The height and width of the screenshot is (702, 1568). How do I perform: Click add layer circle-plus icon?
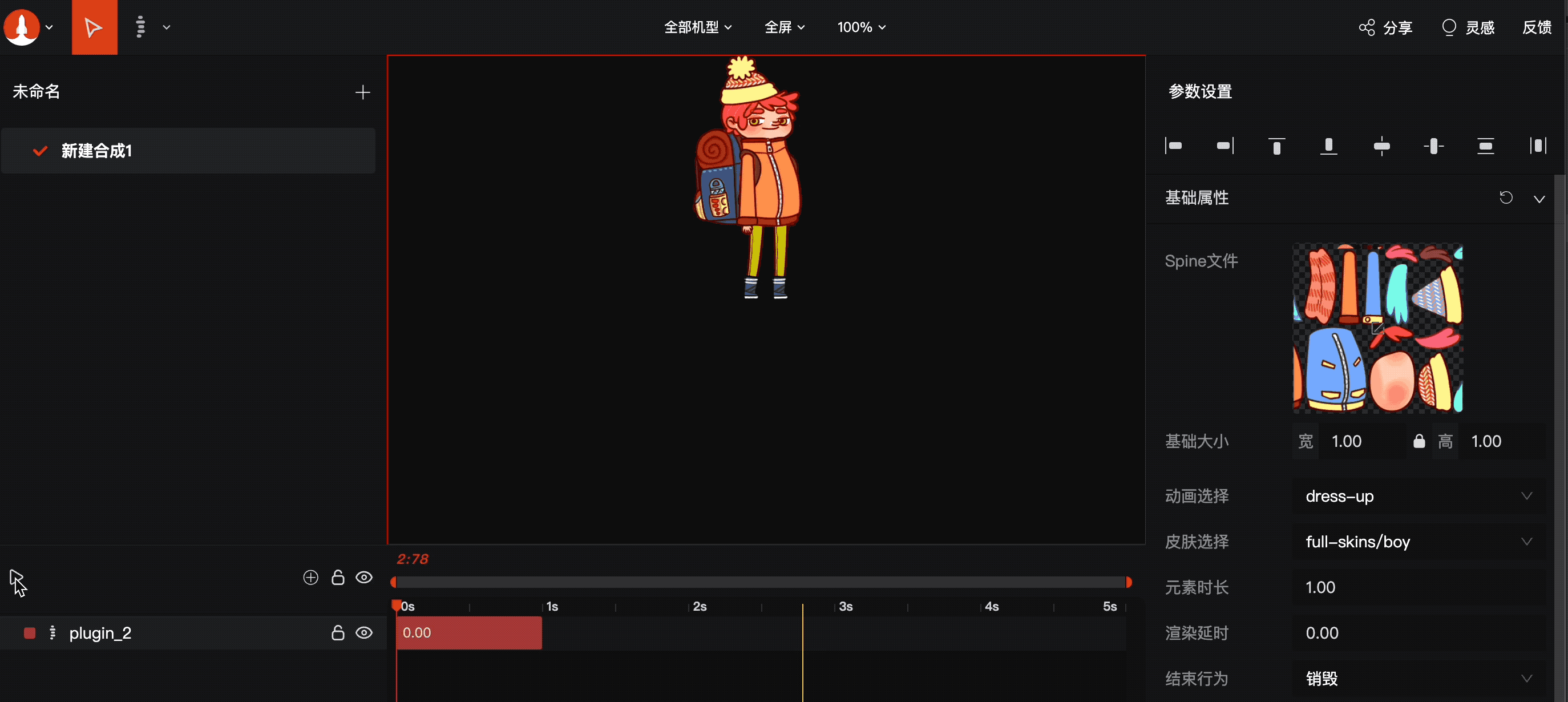(x=310, y=577)
